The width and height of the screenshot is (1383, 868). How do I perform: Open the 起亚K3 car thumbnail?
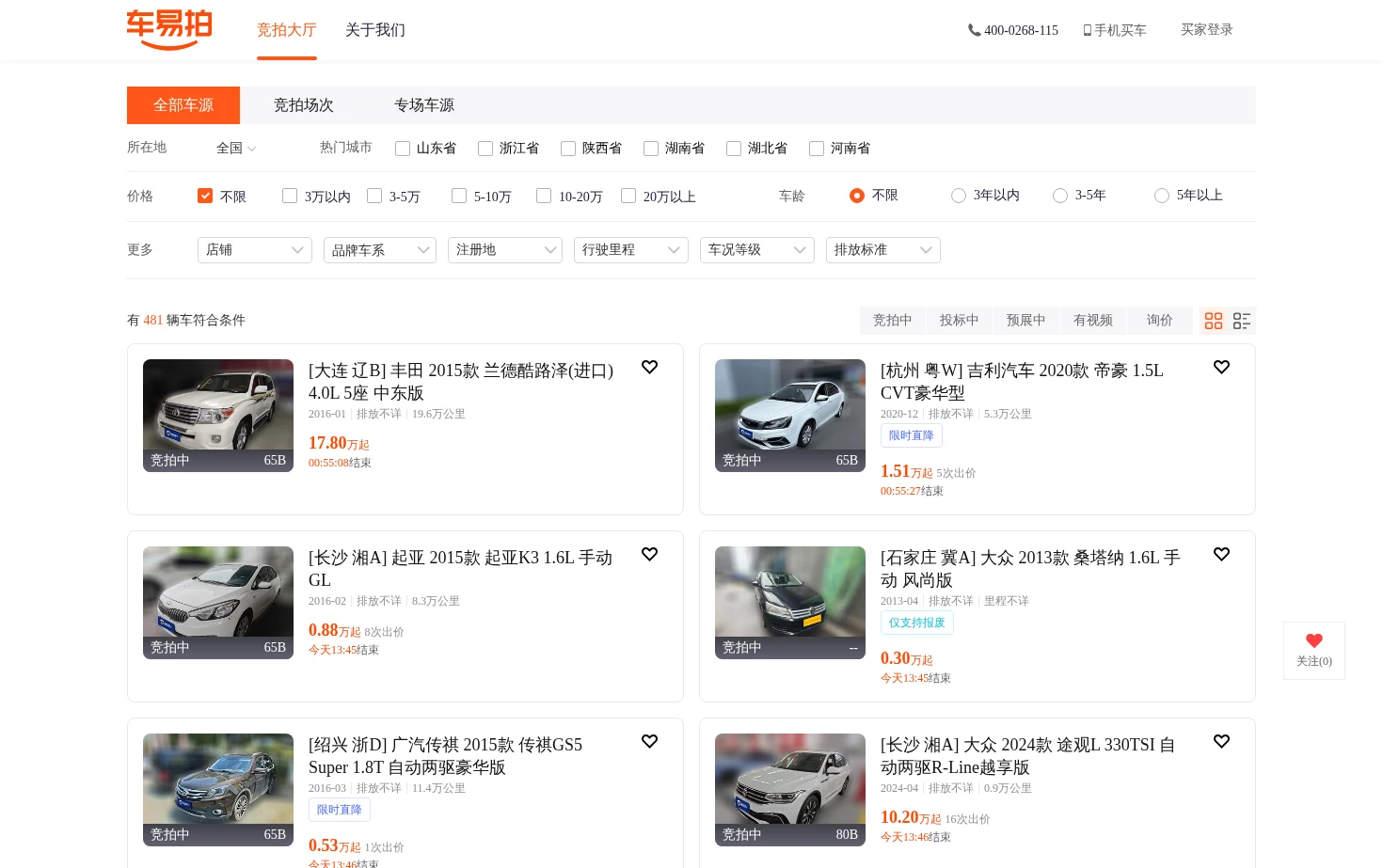pyautogui.click(x=218, y=603)
